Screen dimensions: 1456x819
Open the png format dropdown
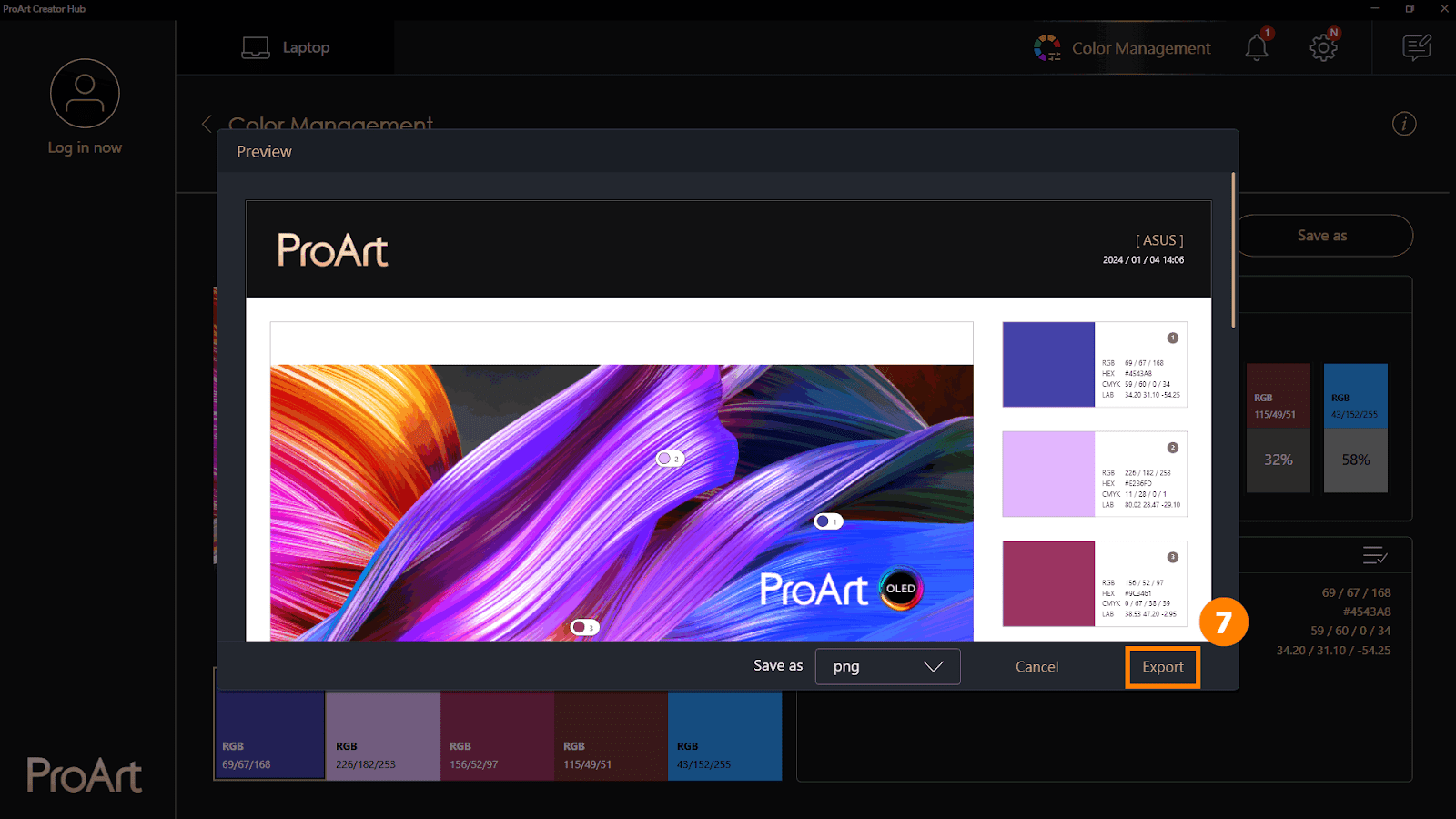coord(887,667)
